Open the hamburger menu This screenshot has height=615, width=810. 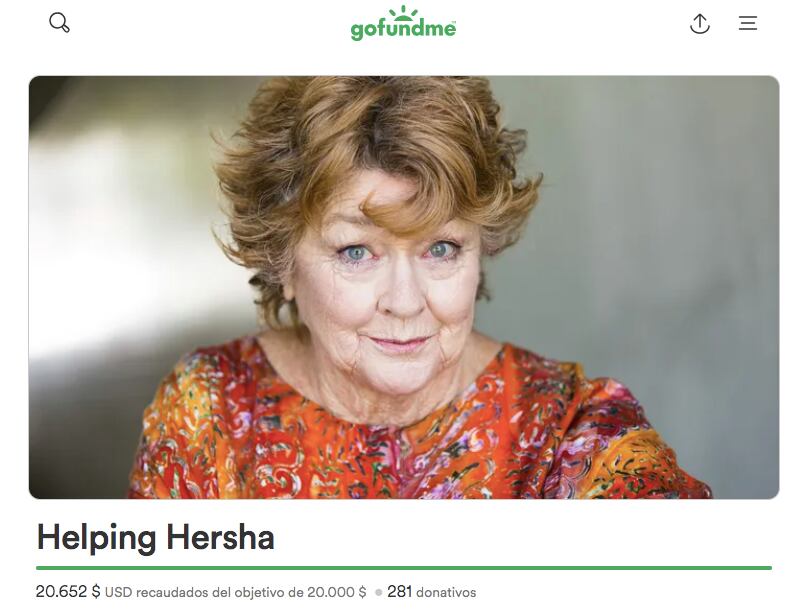click(x=747, y=23)
